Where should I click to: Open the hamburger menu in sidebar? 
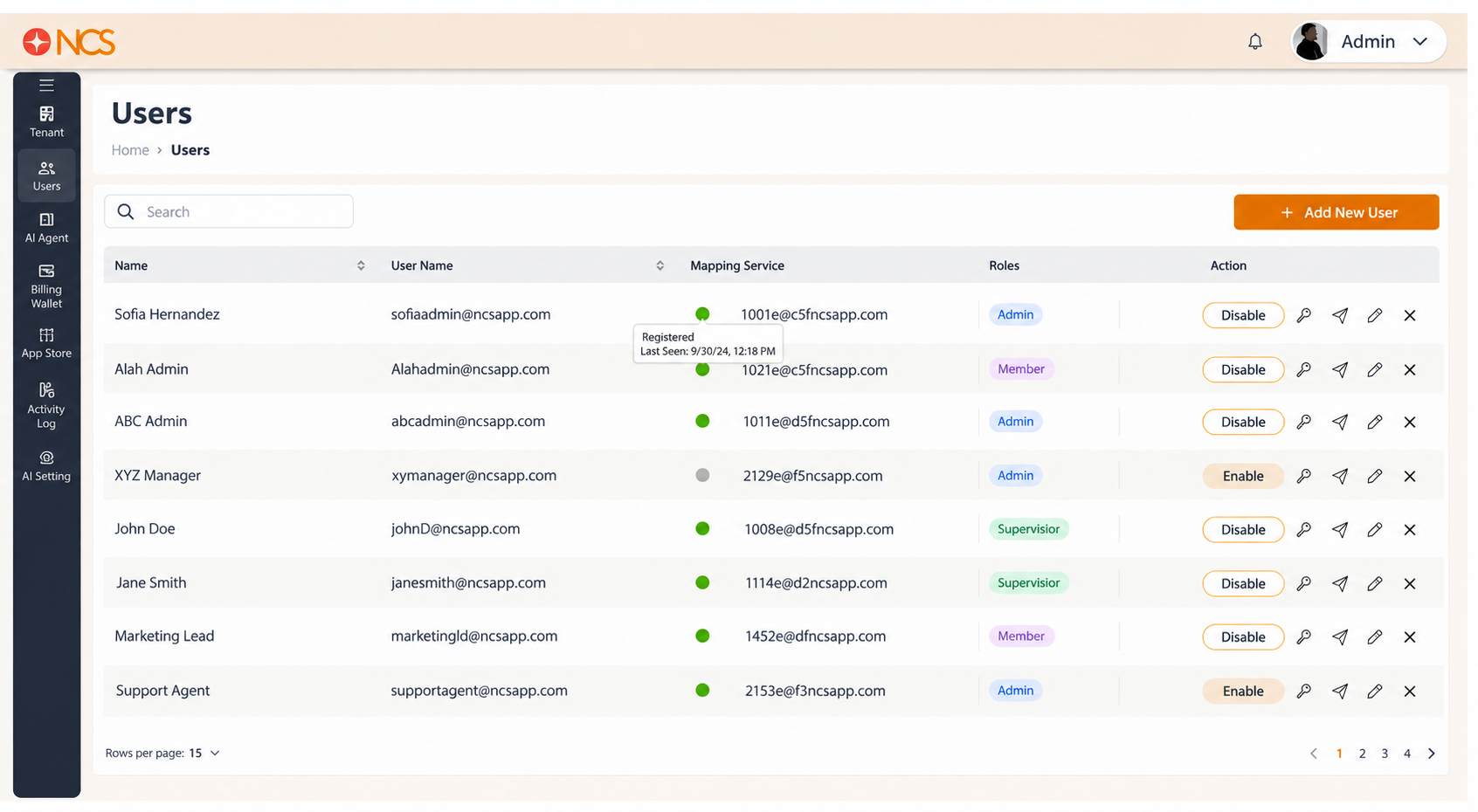tap(46, 86)
